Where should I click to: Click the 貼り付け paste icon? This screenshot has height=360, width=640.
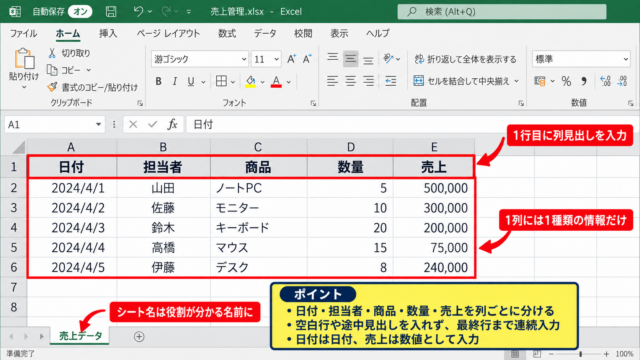pos(24,58)
